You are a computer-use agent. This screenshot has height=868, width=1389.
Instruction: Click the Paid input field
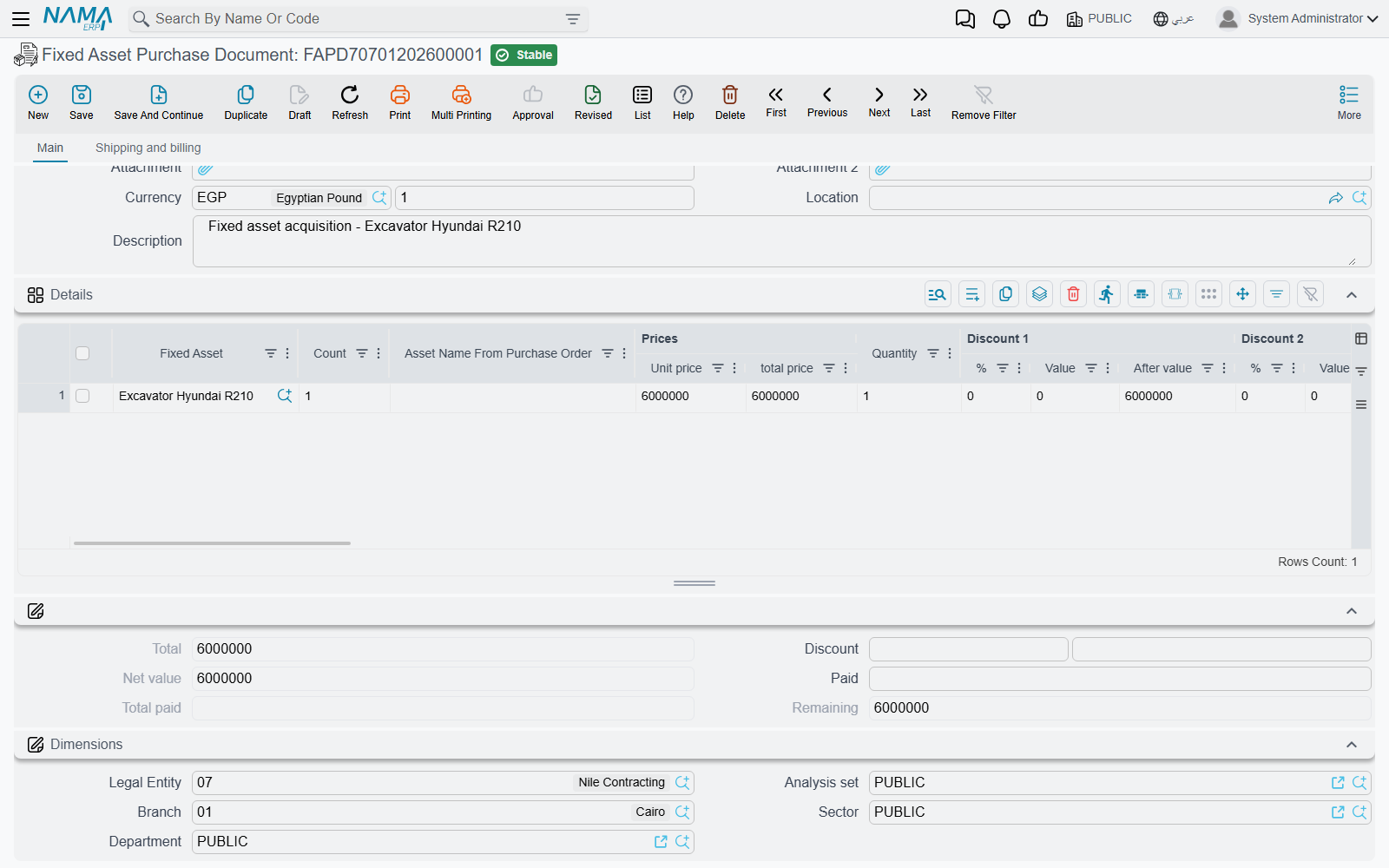(1120, 679)
